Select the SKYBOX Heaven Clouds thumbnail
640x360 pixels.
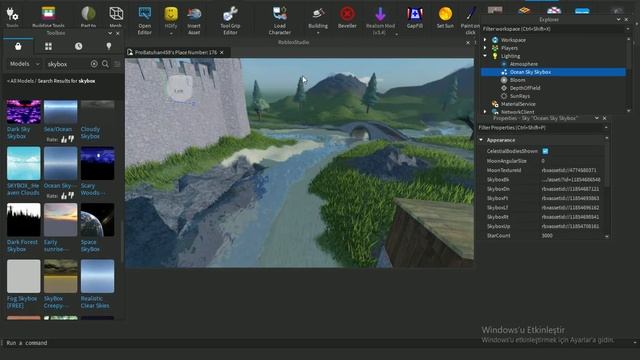[x=24, y=164]
